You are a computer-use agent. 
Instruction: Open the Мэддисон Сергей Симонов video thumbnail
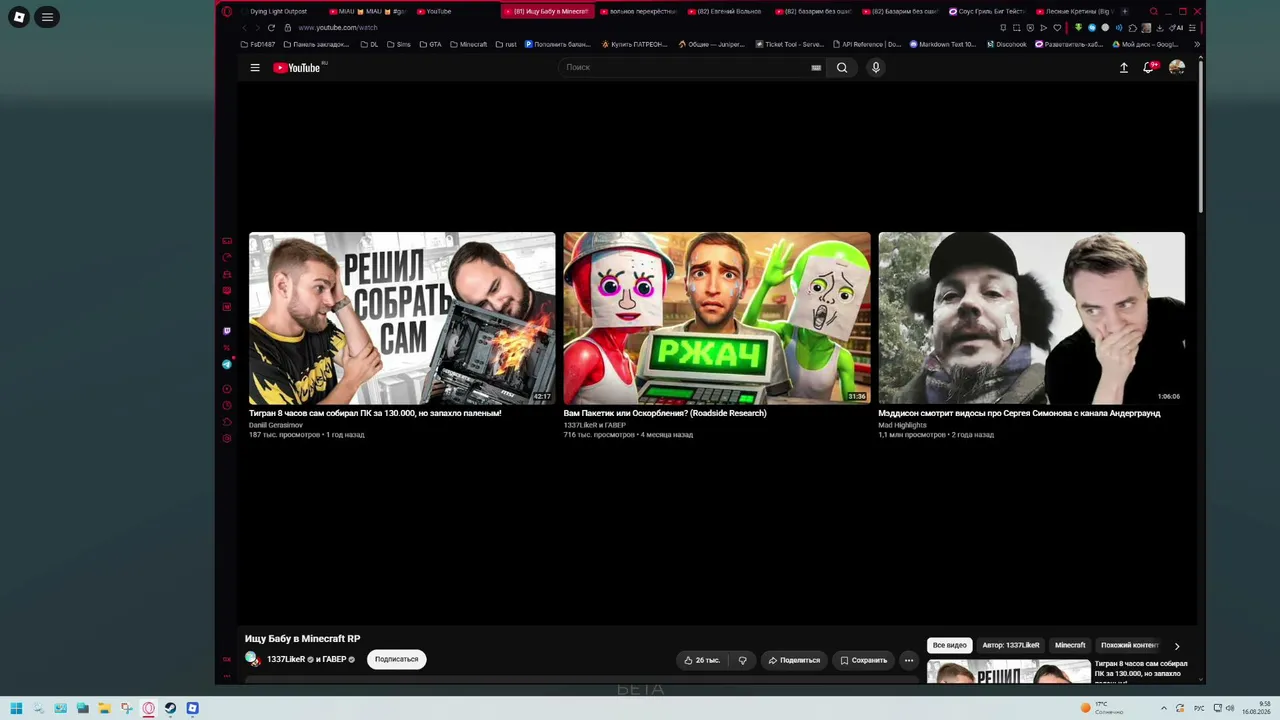click(1032, 318)
